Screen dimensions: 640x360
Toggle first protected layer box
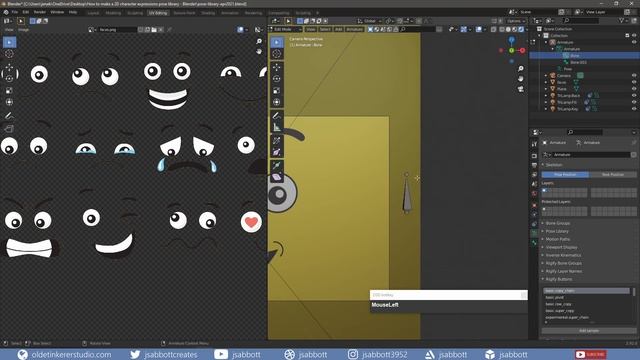pos(544,209)
